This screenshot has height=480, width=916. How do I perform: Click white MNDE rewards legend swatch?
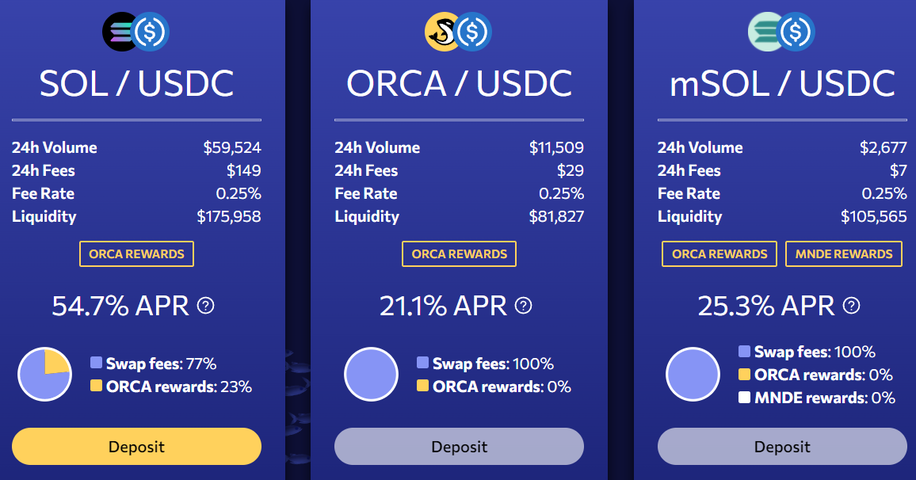(x=744, y=398)
